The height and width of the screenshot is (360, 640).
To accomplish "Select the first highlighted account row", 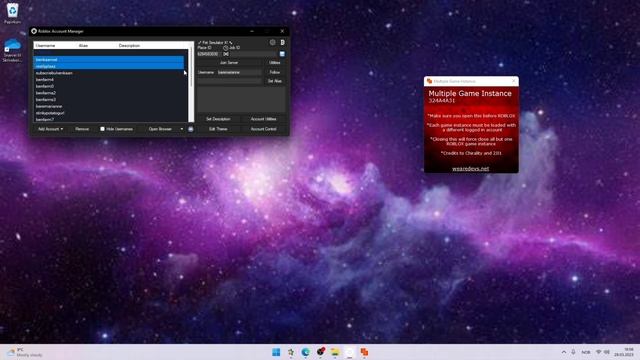I will 109,60.
